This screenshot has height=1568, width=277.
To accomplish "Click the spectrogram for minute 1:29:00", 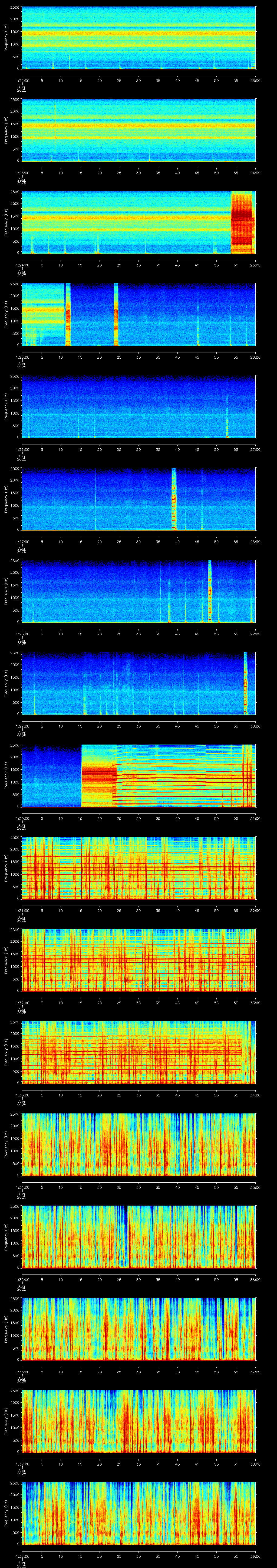I will tap(138, 683).
